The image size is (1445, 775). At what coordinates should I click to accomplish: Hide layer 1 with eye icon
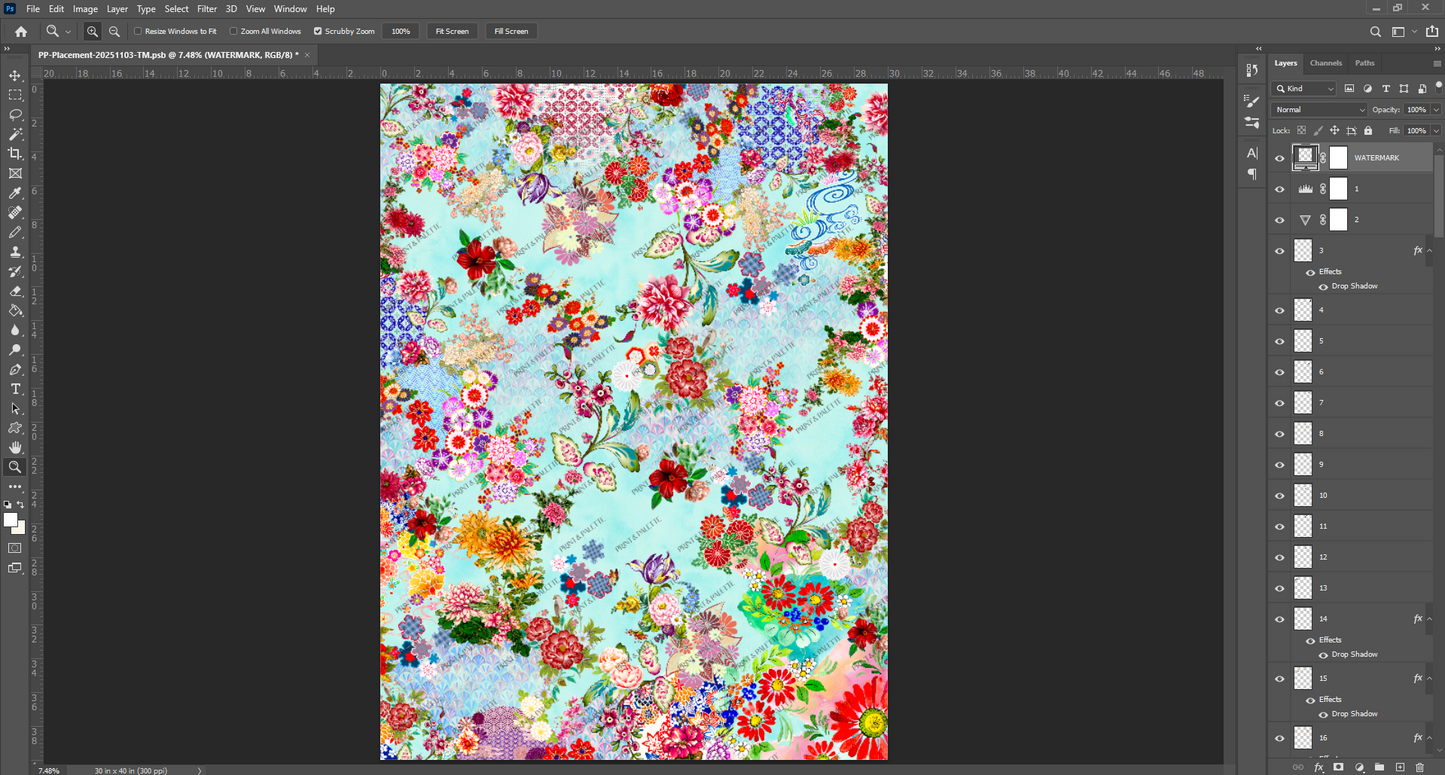tap(1279, 189)
